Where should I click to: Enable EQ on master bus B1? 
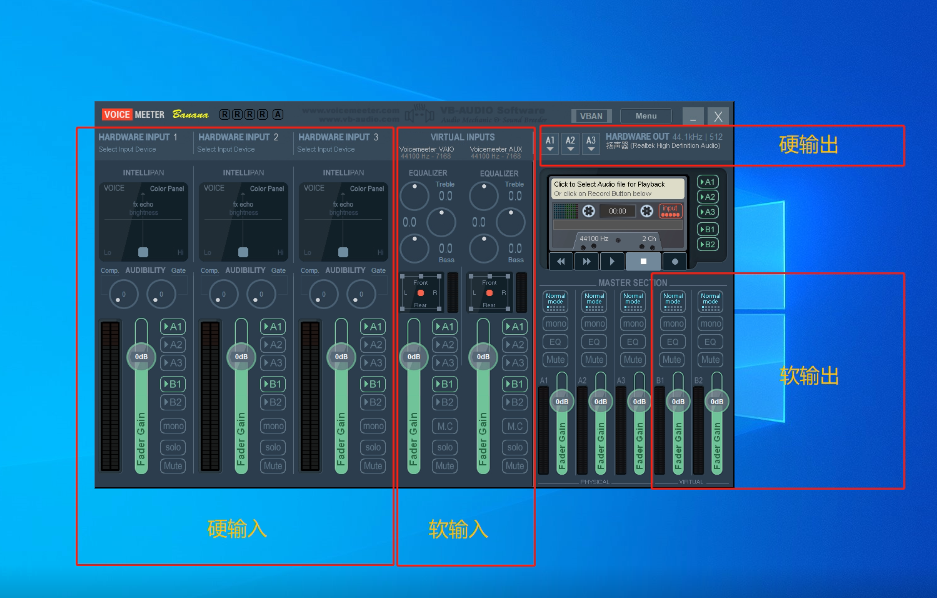(x=673, y=342)
